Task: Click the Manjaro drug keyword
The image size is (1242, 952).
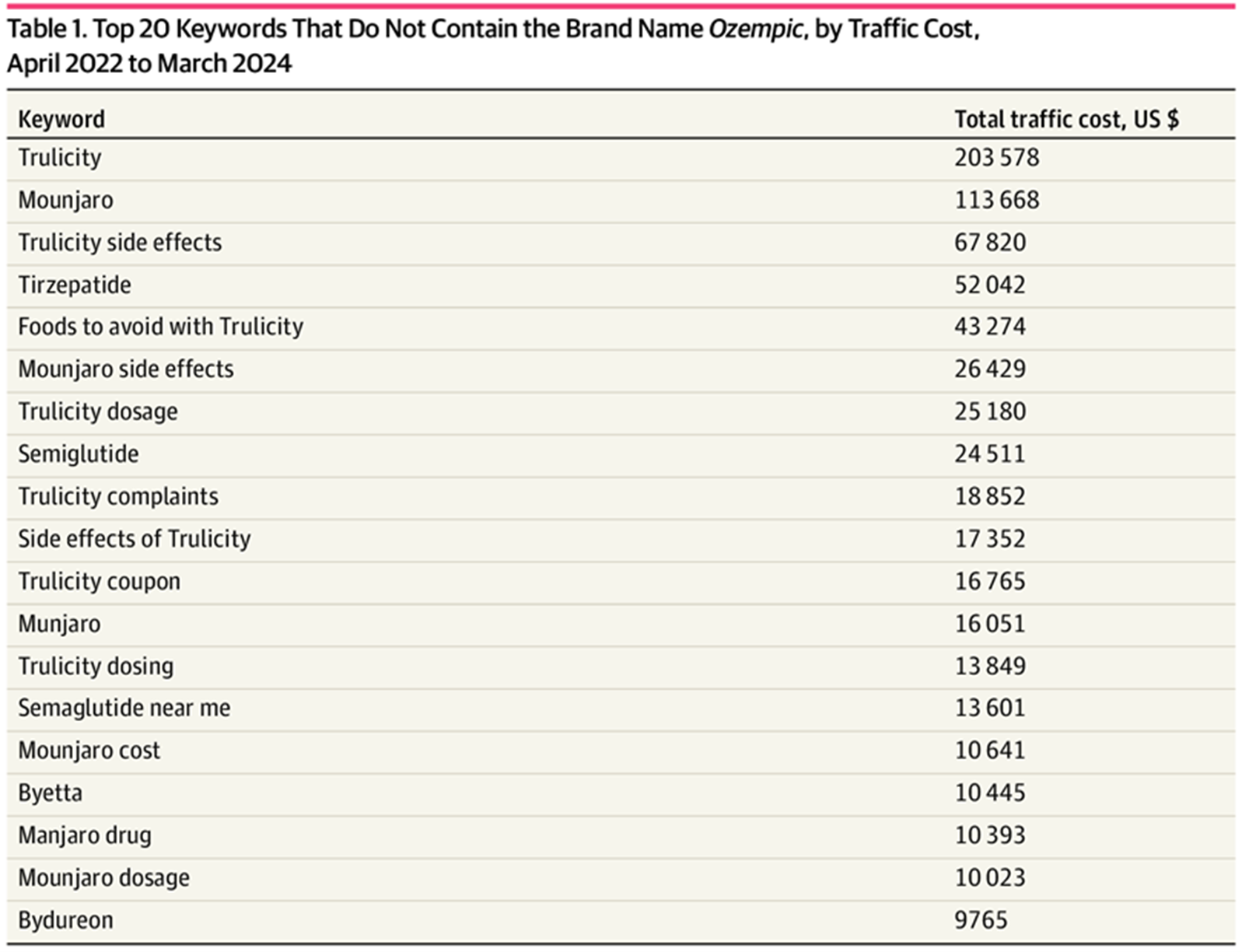Action: (85, 835)
